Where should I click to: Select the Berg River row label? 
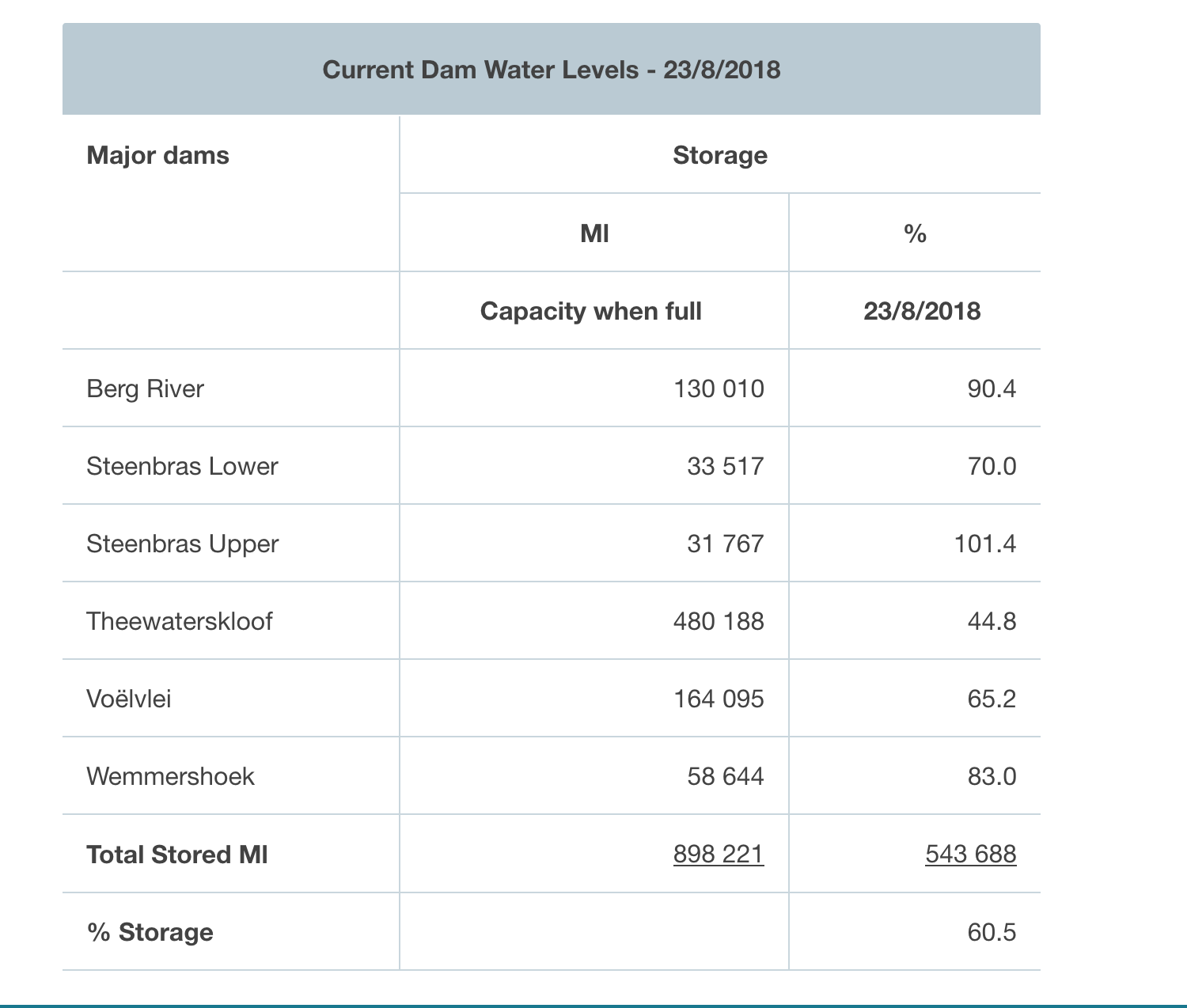pos(146,388)
